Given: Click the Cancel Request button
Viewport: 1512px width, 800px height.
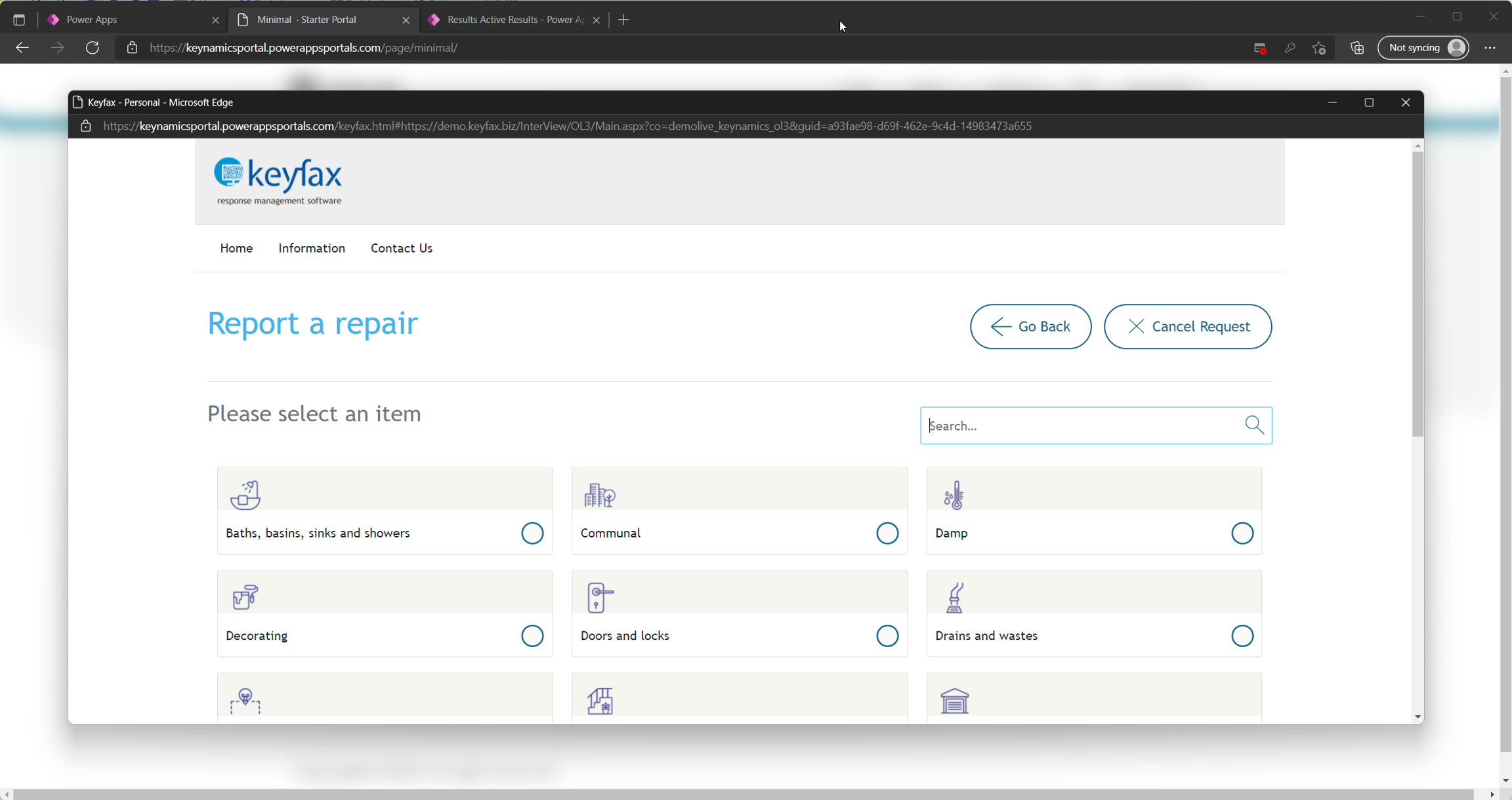Looking at the screenshot, I should [x=1187, y=326].
